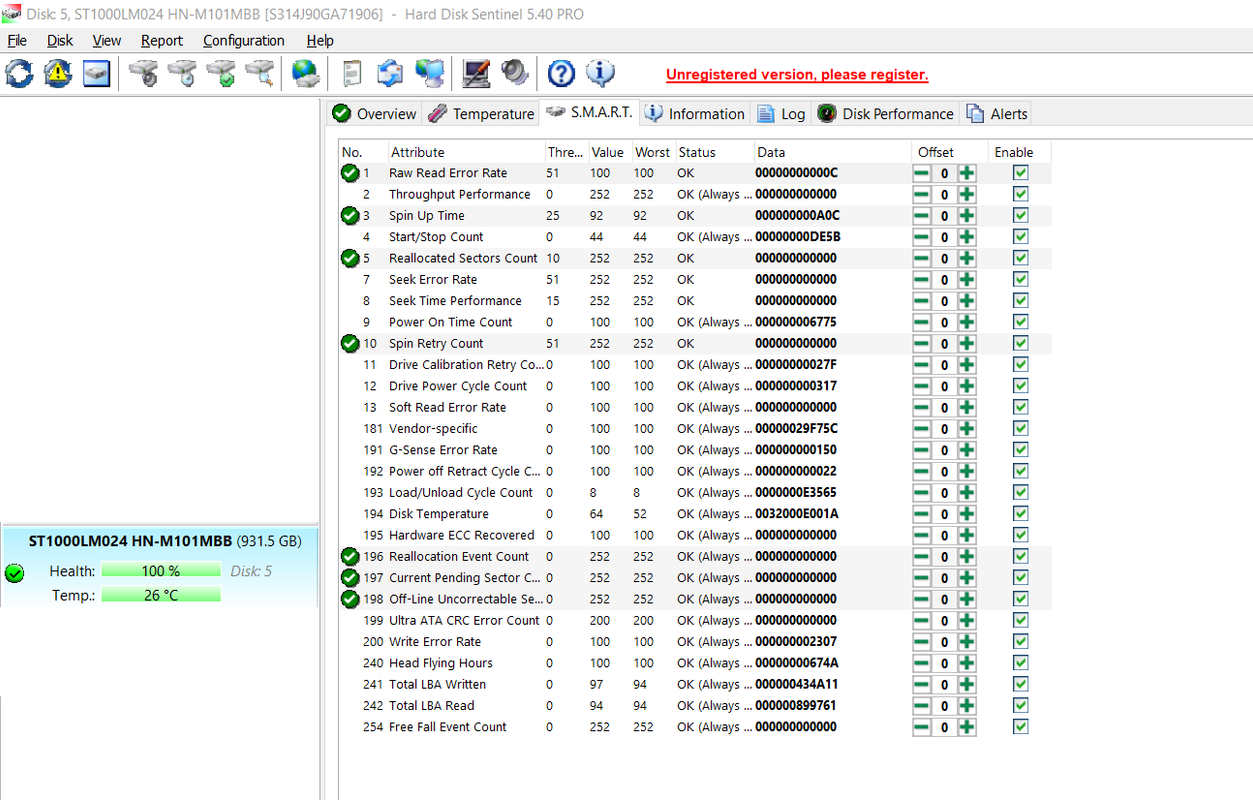Image resolution: width=1253 pixels, height=800 pixels.
Task: Uncheck Enable for Start/Stop Count
Action: point(1020,237)
